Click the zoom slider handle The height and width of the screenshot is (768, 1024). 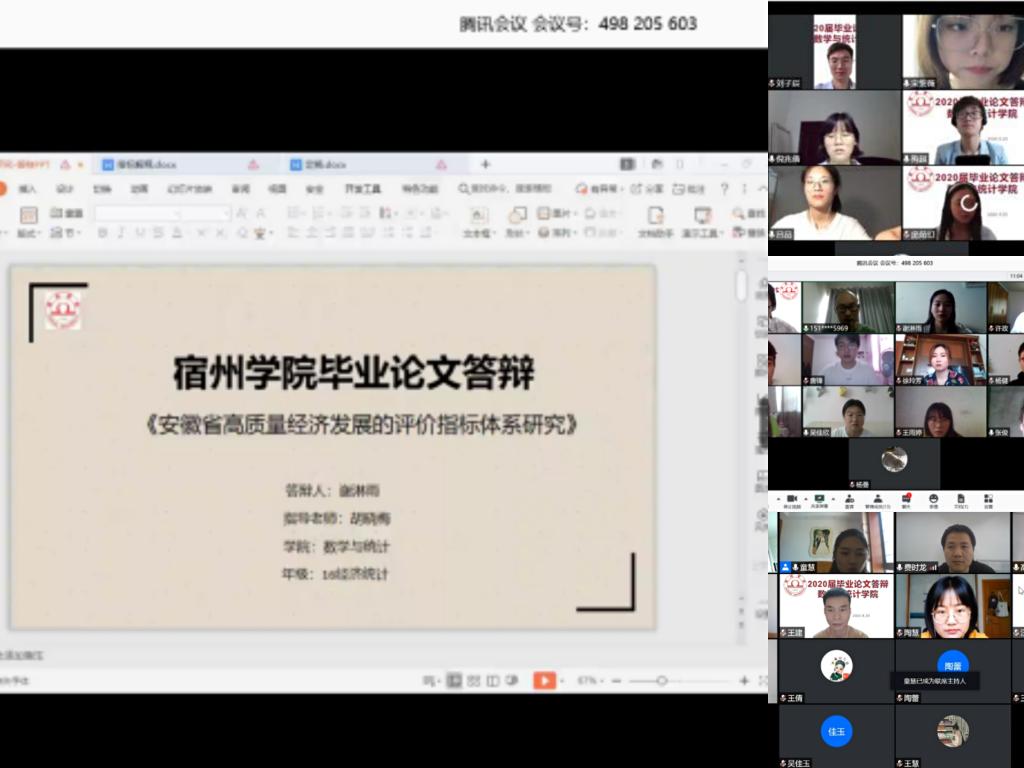[661, 681]
